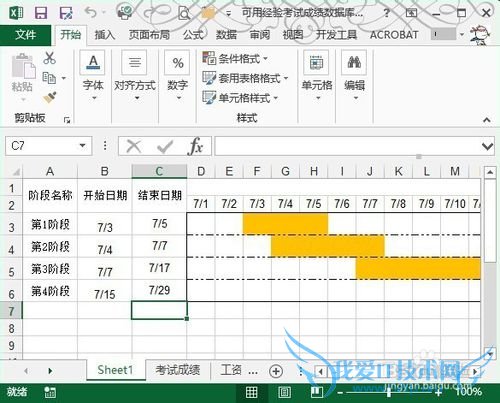Switch to the 页面布局 Page Layout tab

[x=149, y=35]
